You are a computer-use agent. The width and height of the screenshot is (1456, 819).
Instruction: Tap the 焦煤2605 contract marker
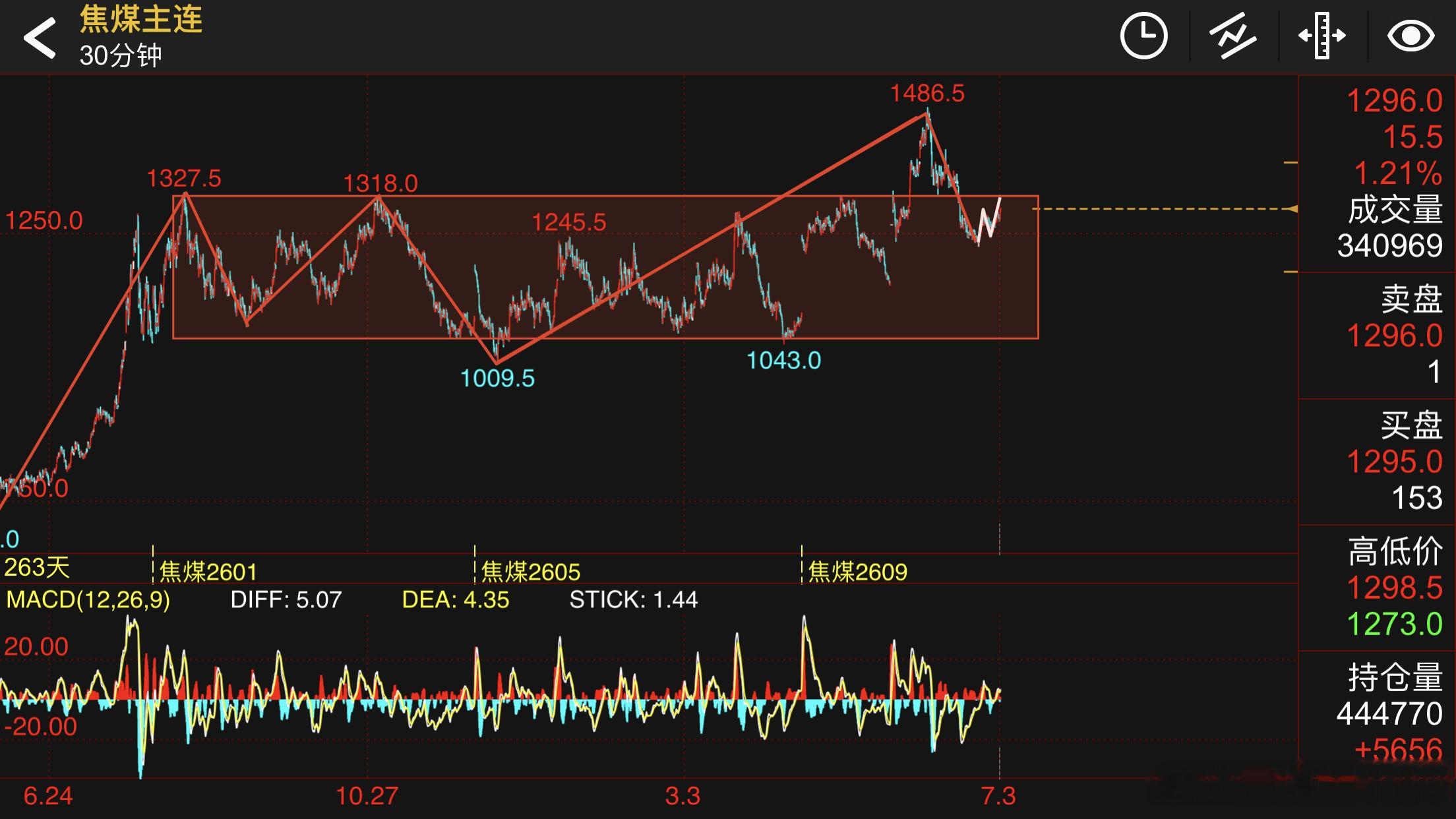point(531,572)
